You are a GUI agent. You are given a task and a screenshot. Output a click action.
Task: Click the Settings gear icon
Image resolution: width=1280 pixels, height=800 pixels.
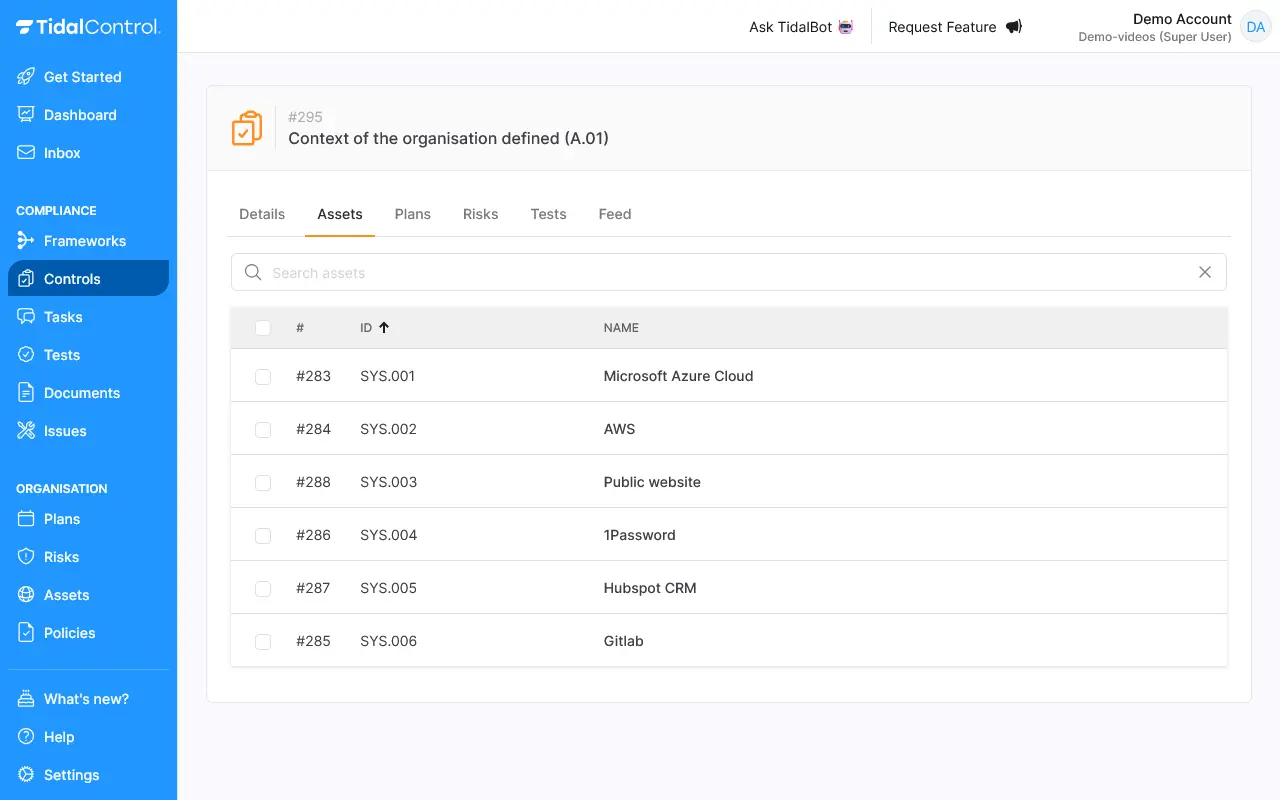point(26,775)
